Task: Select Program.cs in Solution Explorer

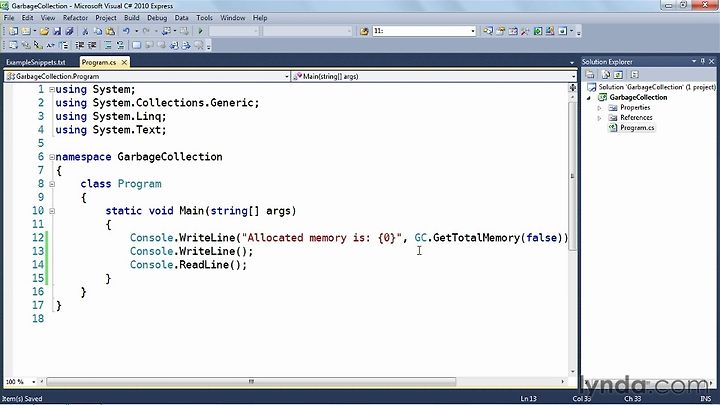Action: [637, 128]
